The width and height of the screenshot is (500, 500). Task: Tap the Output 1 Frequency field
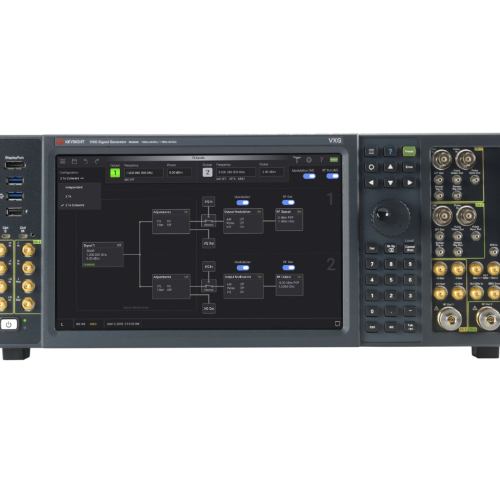coord(144,173)
